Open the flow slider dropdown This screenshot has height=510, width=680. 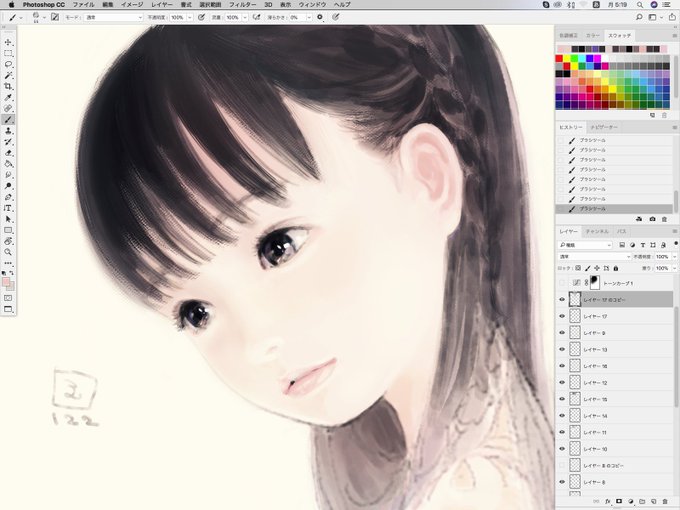(x=245, y=17)
